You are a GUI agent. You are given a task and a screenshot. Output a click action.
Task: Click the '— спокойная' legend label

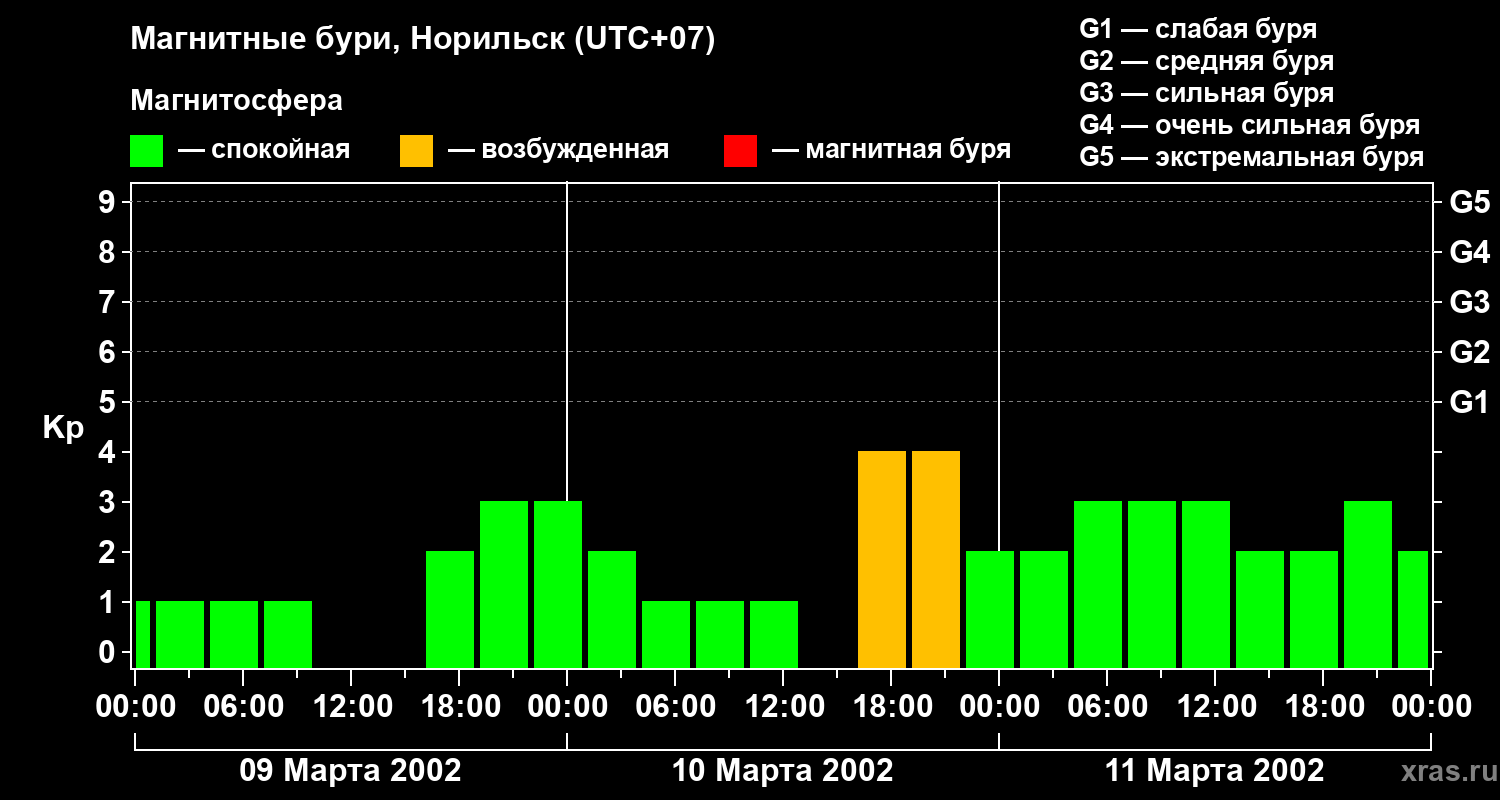tap(264, 150)
